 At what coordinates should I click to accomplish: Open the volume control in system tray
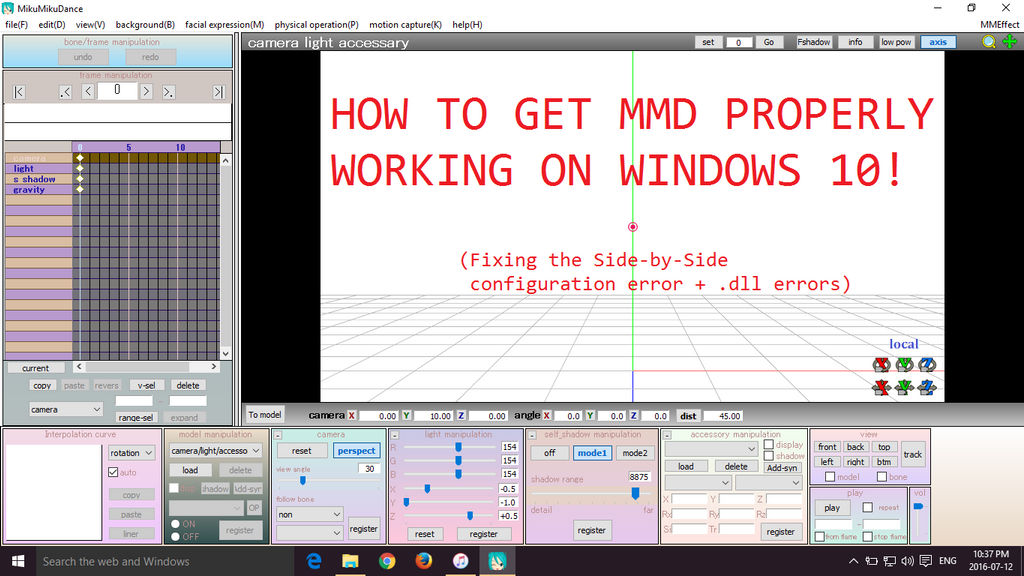click(907, 561)
